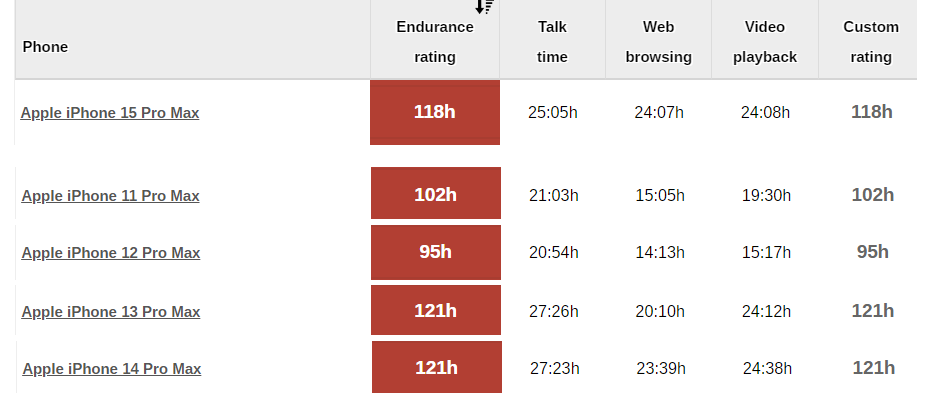This screenshot has width=925, height=411.
Task: Open Apple iPhone 11 Pro Max link
Action: click(110, 196)
